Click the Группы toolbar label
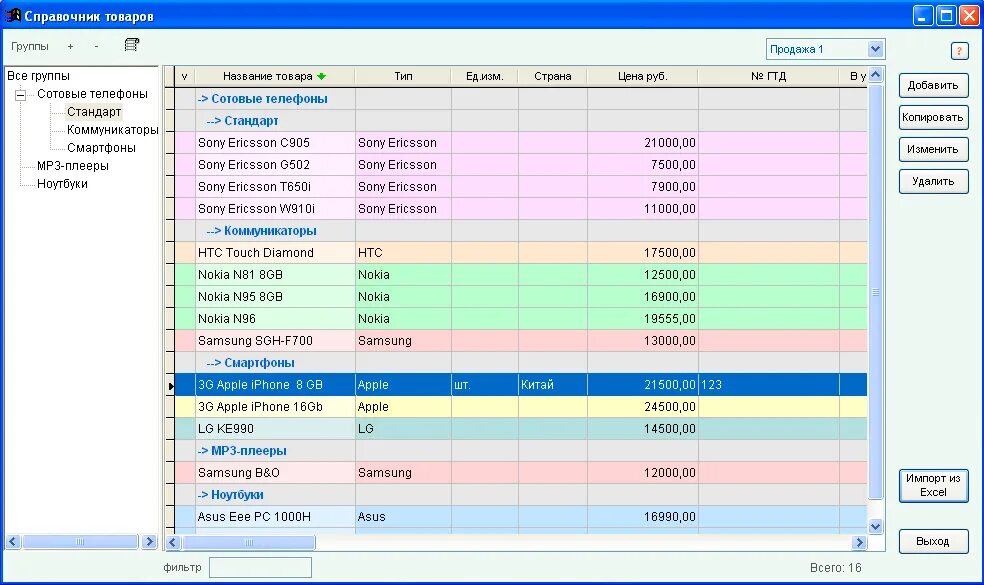The width and height of the screenshot is (984, 585). click(29, 46)
